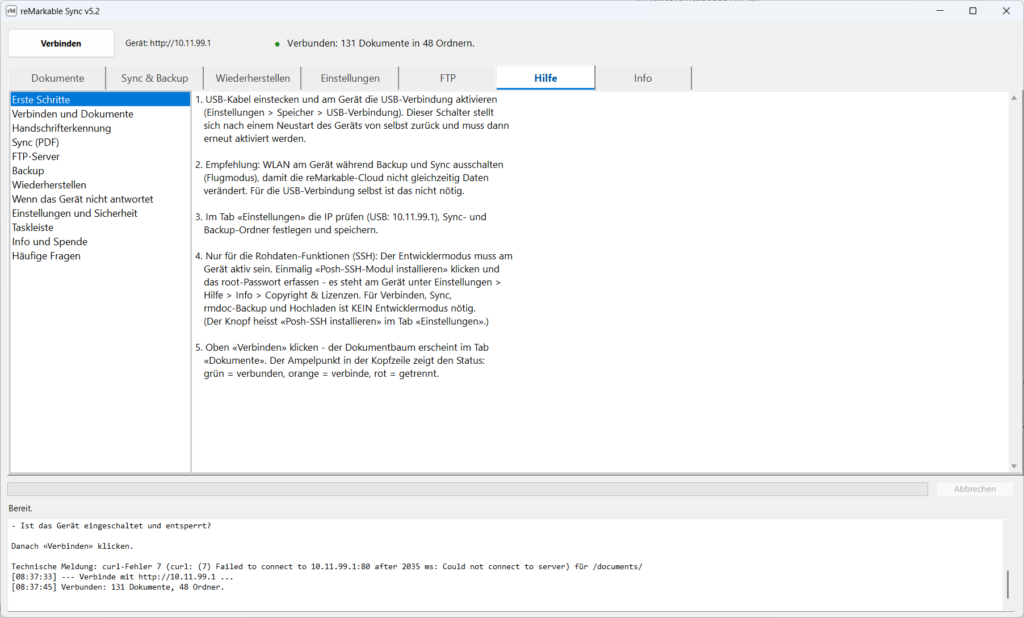This screenshot has height=618, width=1024.
Task: Click the green connection status dot
Action: (x=277, y=44)
